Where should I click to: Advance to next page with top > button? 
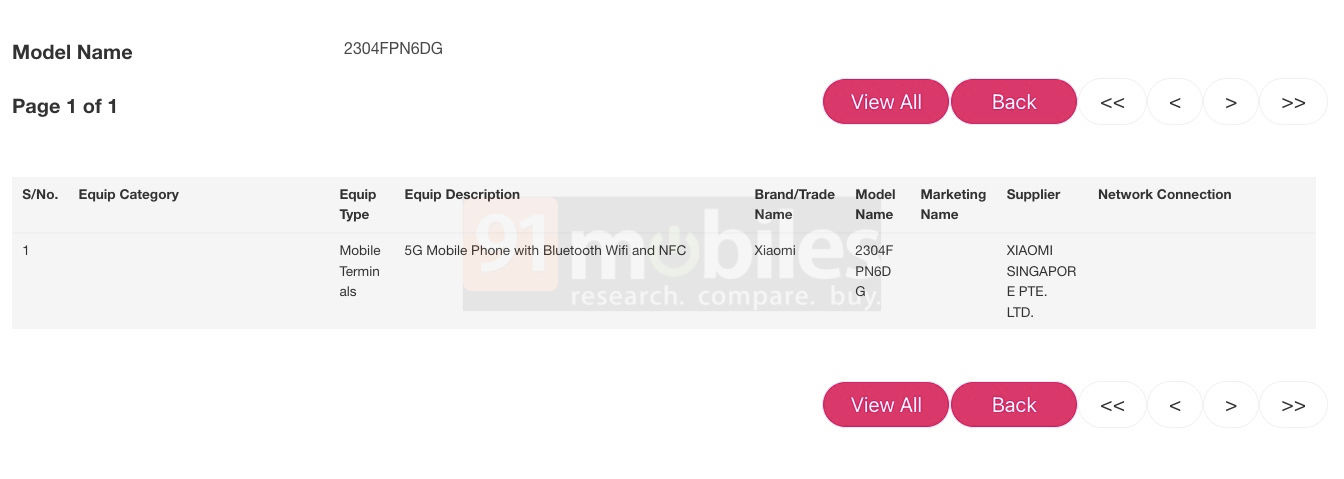1231,102
